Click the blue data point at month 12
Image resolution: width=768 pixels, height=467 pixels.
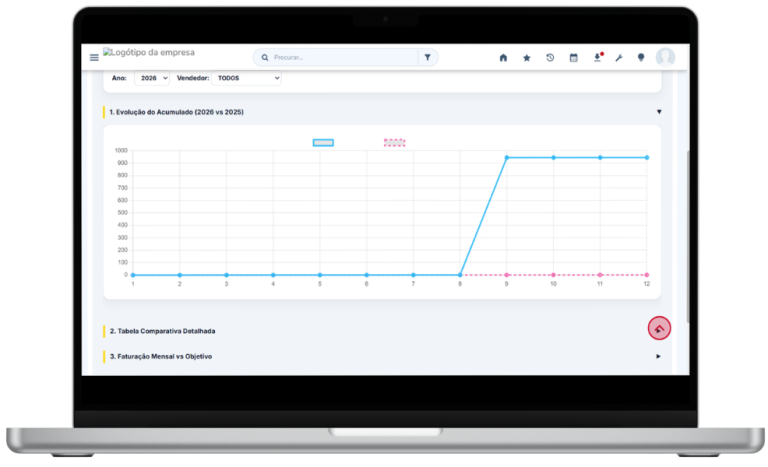647,158
